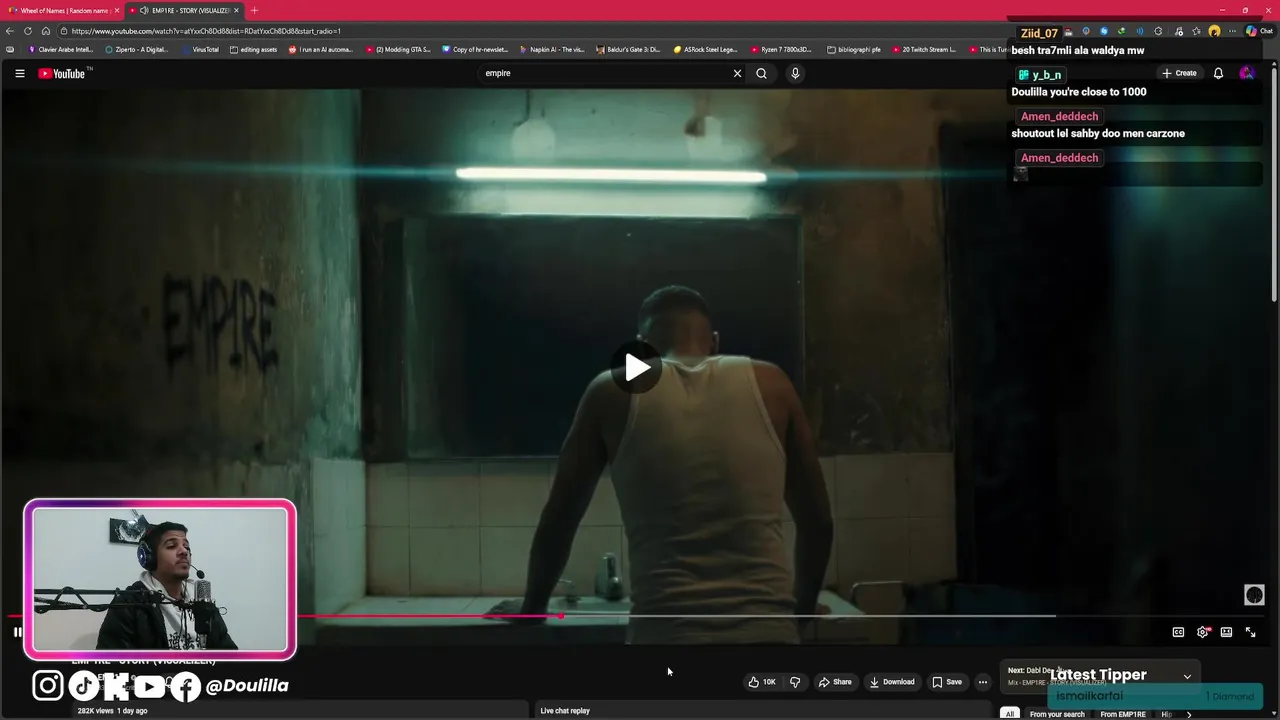Open the YouTube hamburger guide menu
This screenshot has height=720, width=1280.
19,73
